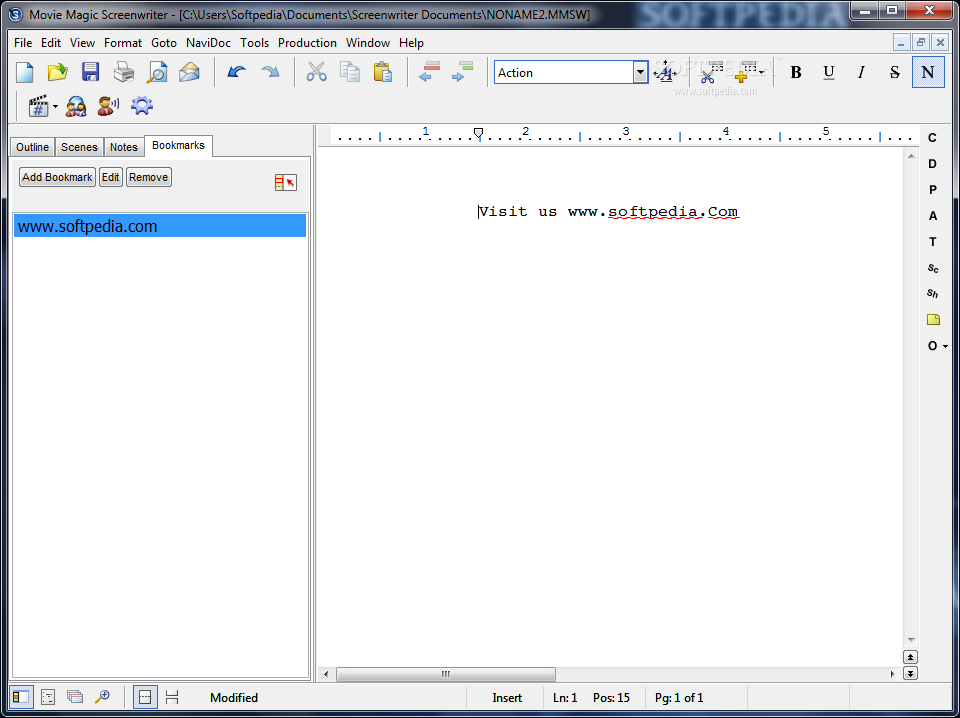The image size is (960, 718).
Task: Open settings with the blue gear icon
Action: [x=142, y=106]
